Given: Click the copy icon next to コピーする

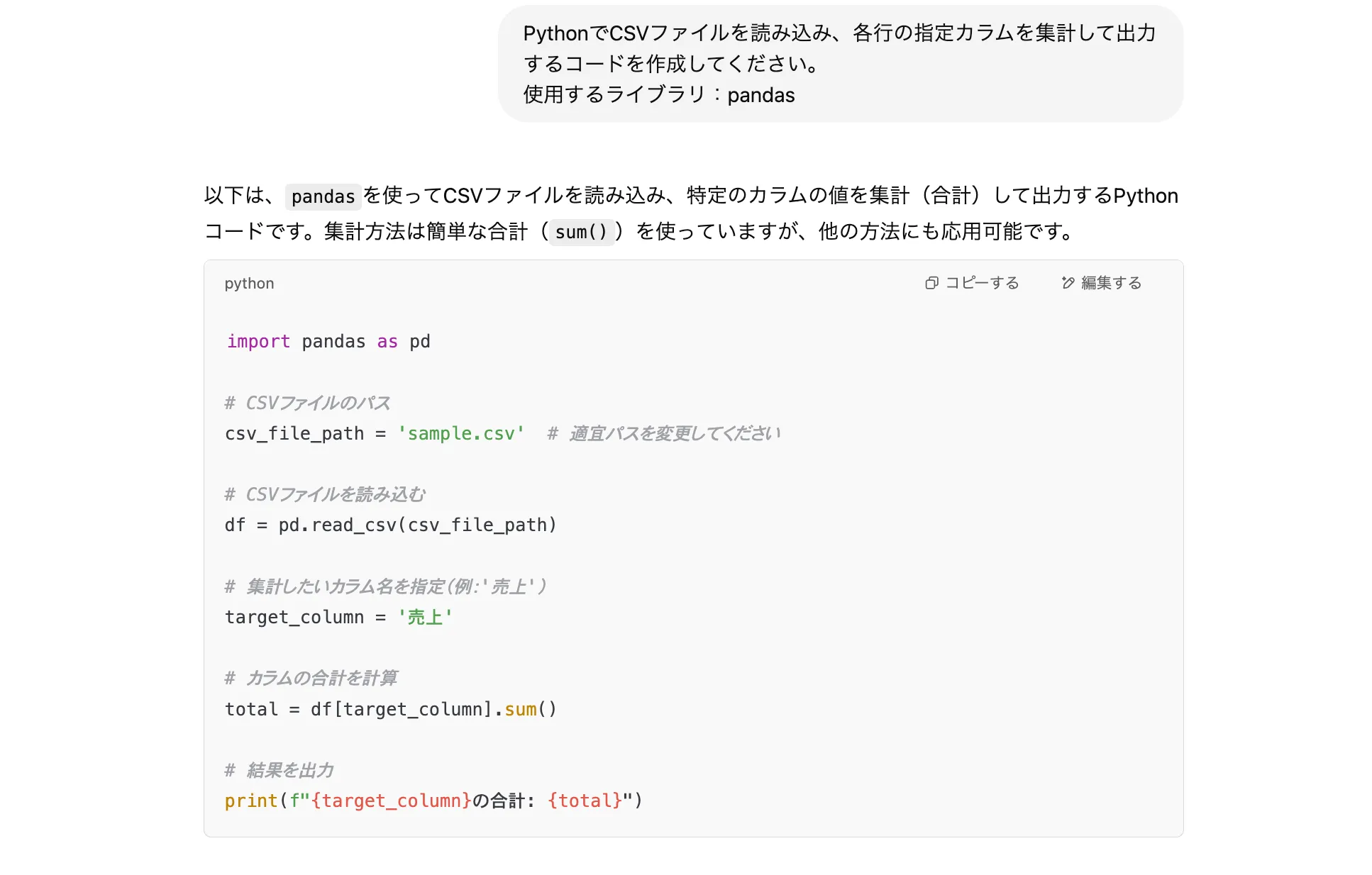Looking at the screenshot, I should click(x=932, y=283).
